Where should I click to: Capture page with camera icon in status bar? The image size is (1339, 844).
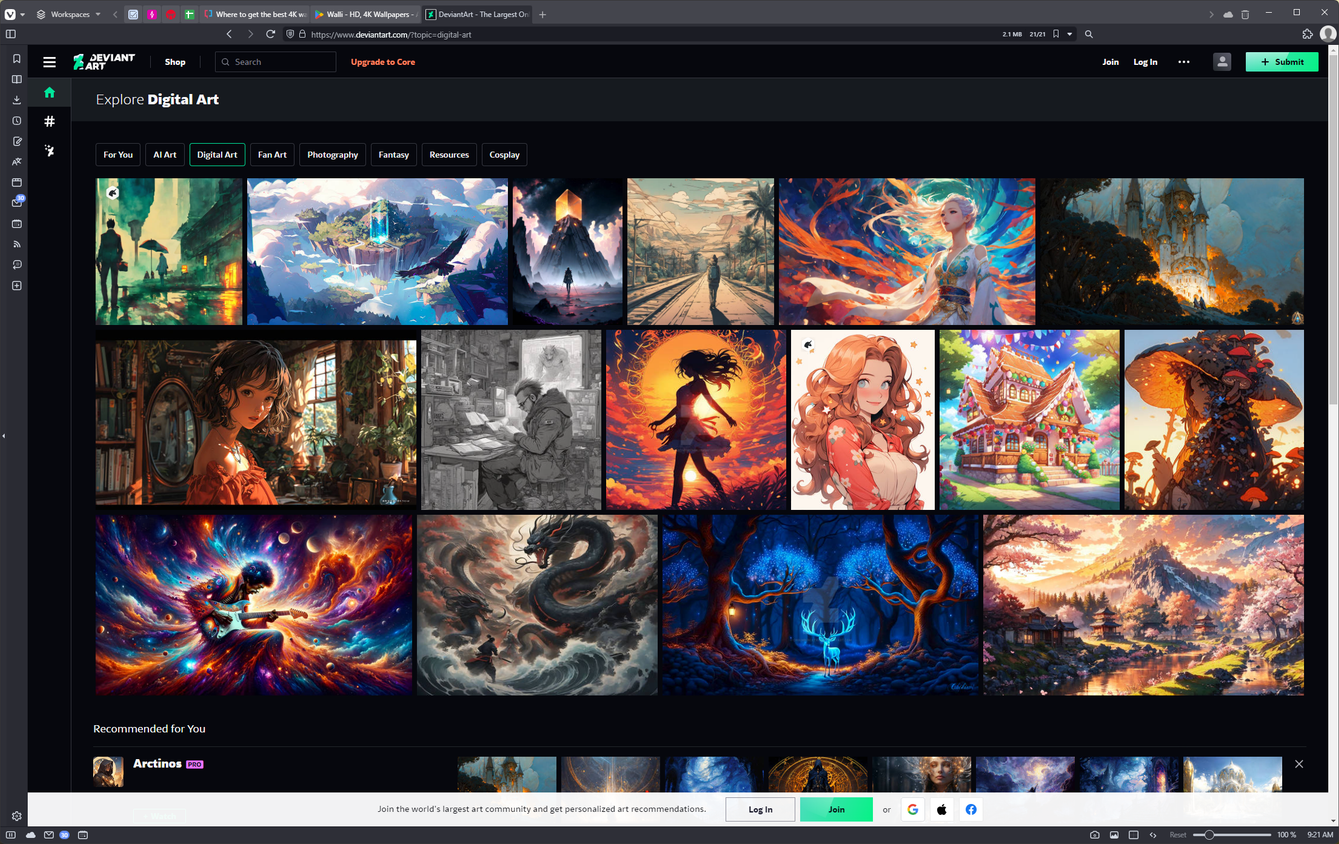coord(1095,834)
